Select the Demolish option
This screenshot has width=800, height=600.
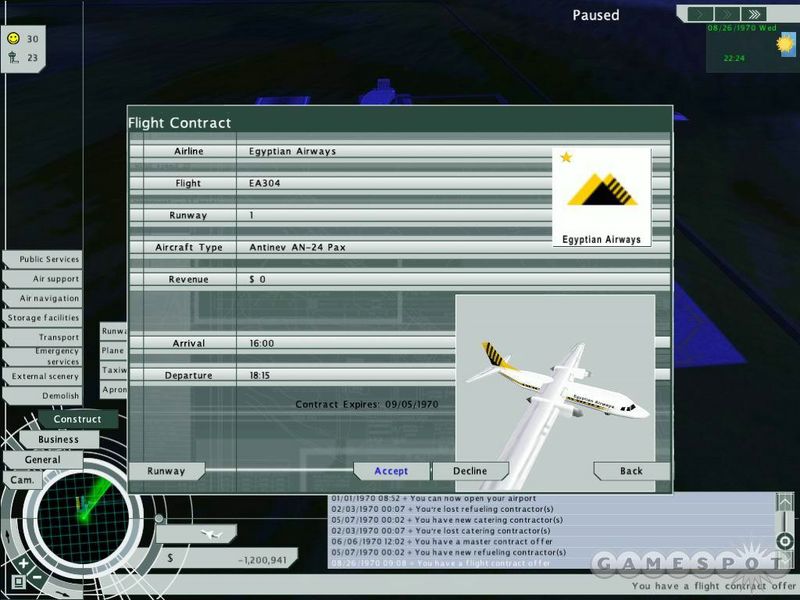(43, 395)
